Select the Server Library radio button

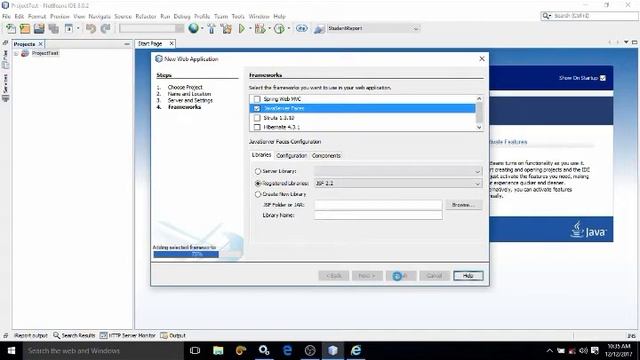point(258,171)
